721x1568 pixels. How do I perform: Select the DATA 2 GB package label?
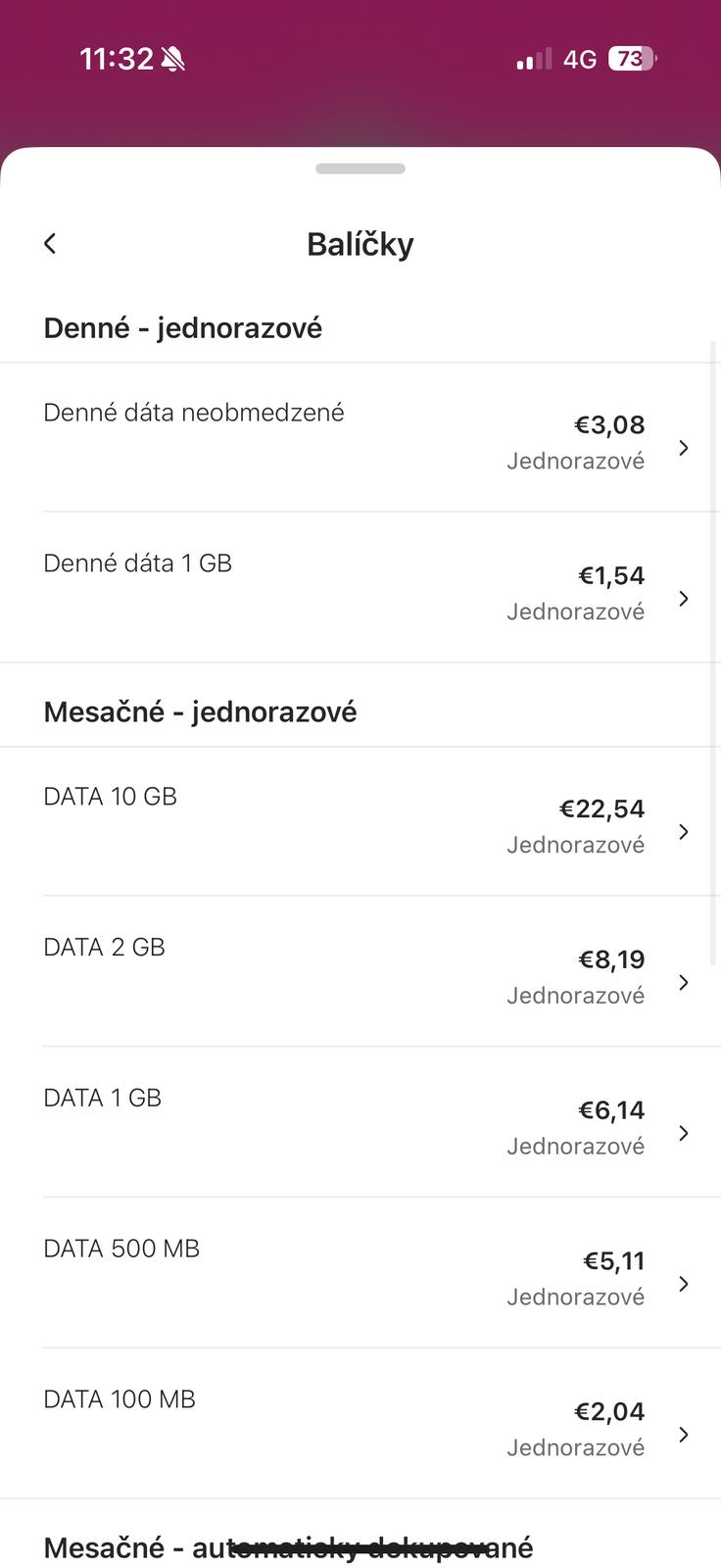tap(105, 948)
